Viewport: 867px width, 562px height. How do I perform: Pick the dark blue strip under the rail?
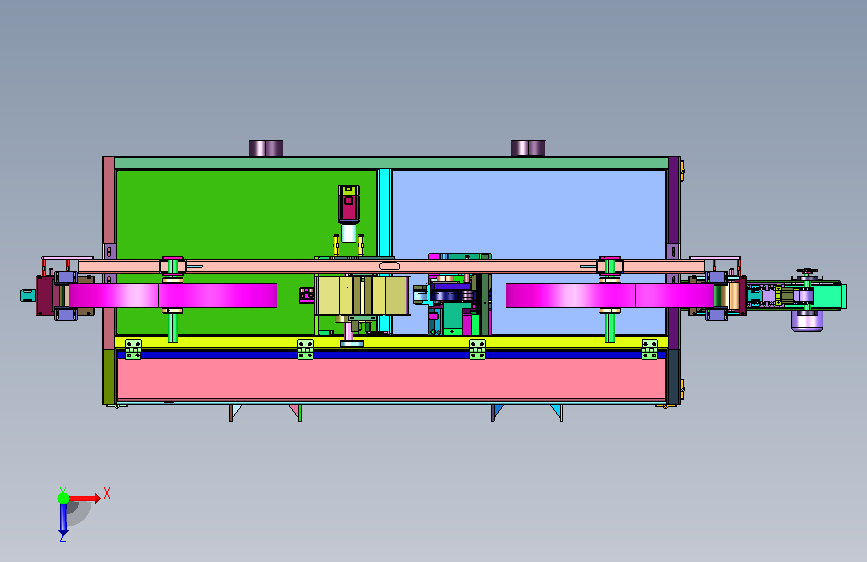coord(391,355)
